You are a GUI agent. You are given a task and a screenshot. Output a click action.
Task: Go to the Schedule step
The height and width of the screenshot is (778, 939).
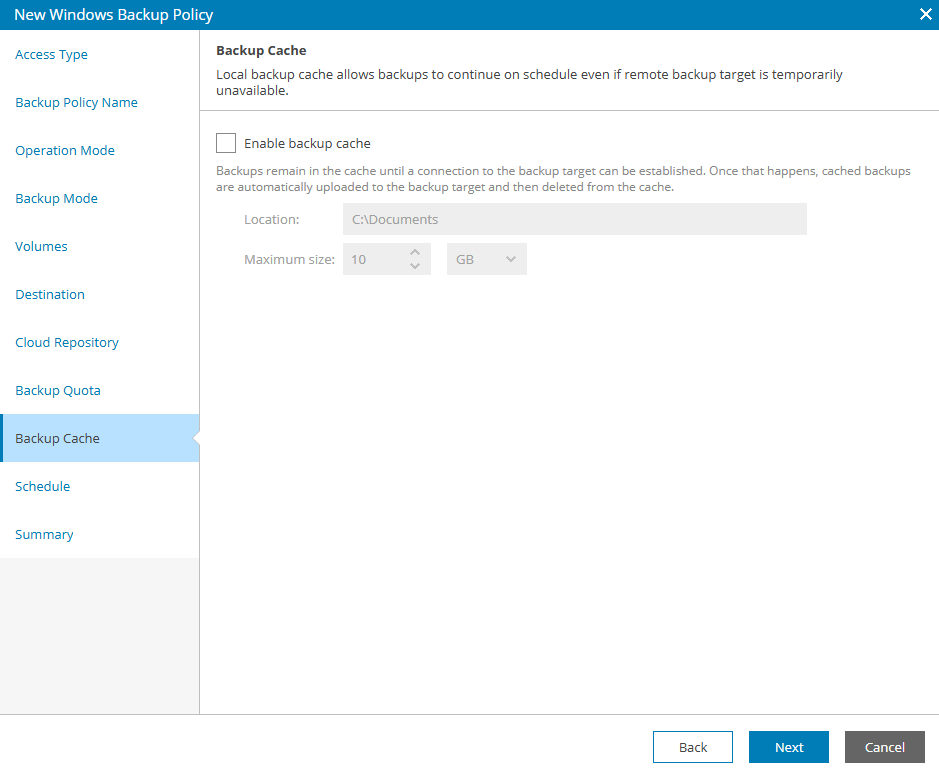tap(43, 487)
